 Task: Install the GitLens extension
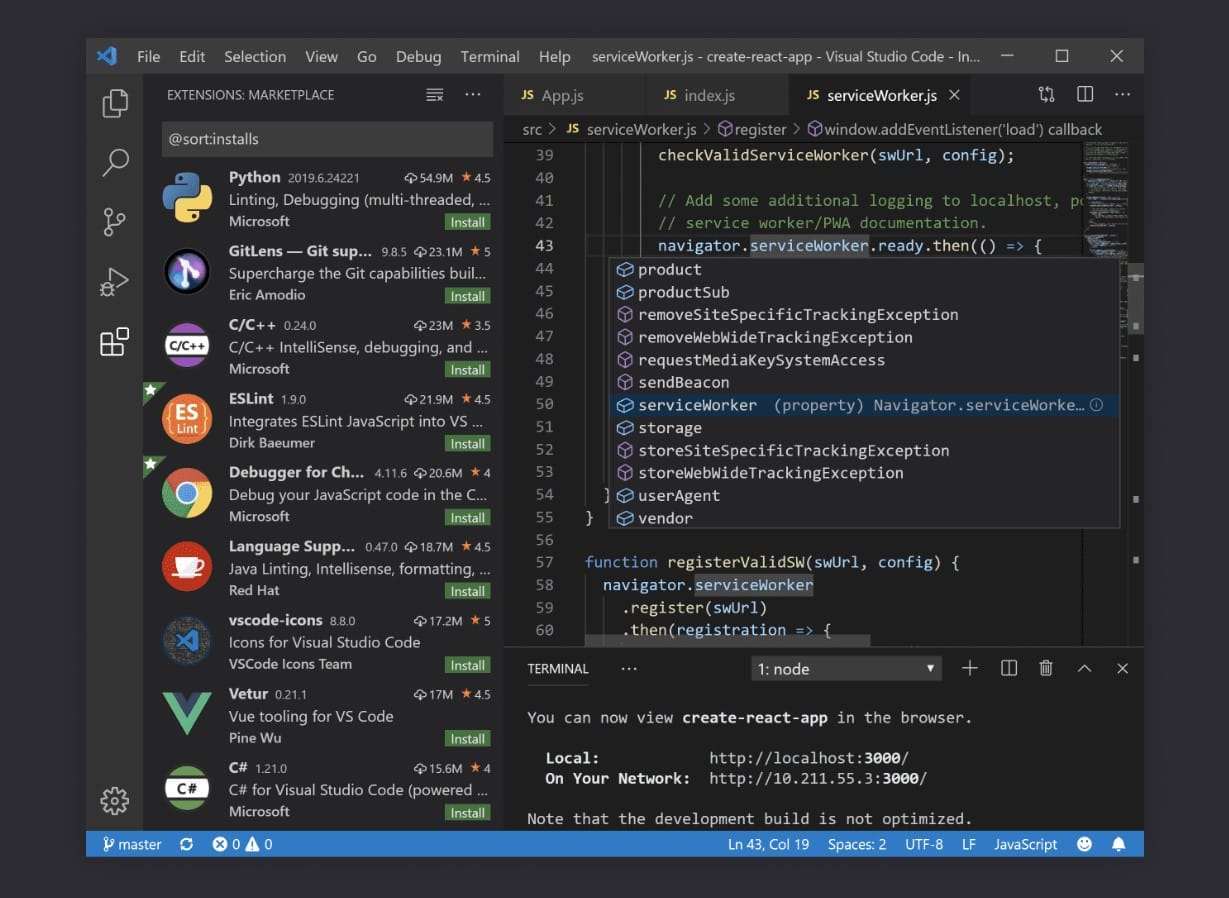point(467,296)
